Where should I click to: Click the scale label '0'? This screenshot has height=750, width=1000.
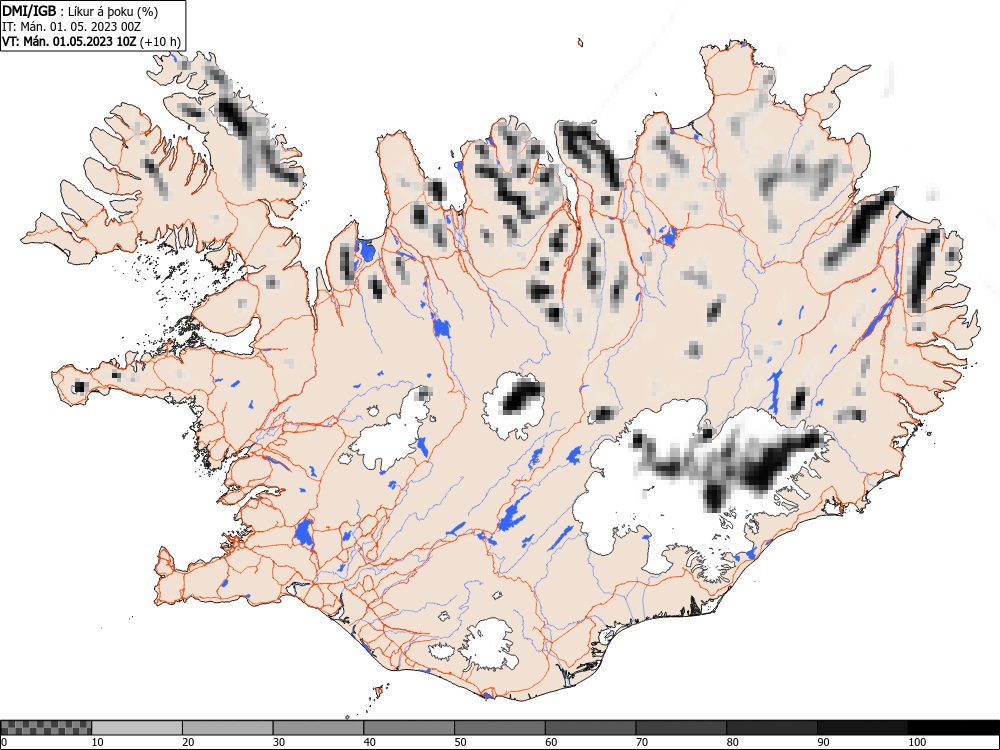3,742
